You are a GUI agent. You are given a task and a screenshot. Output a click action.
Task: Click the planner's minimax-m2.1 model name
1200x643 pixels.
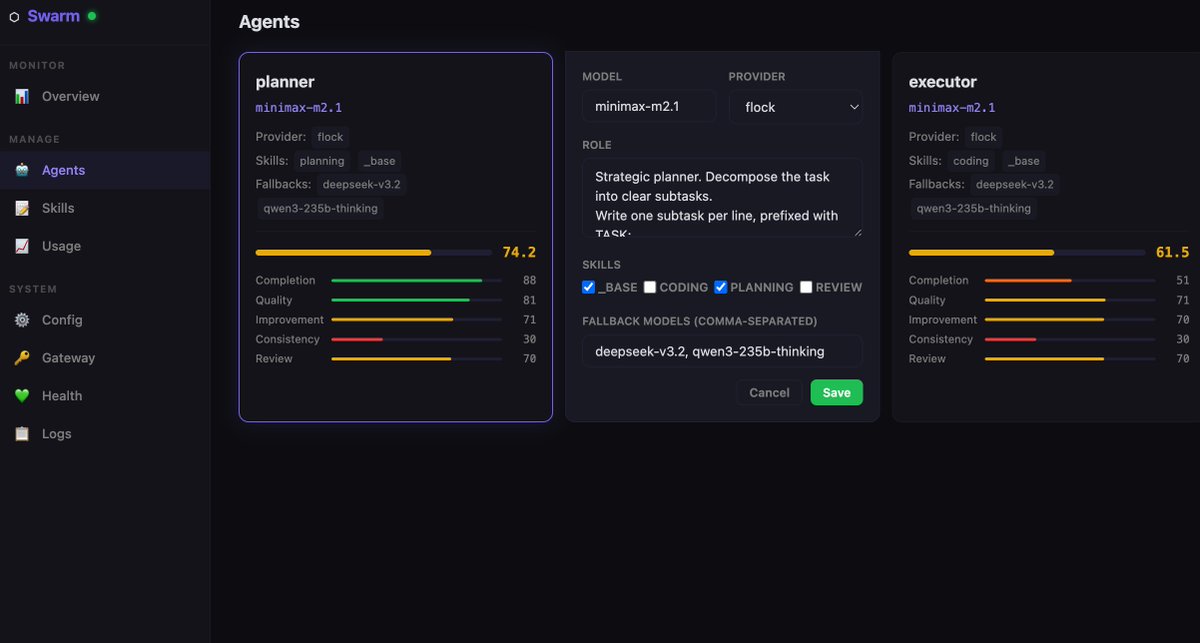(299, 108)
